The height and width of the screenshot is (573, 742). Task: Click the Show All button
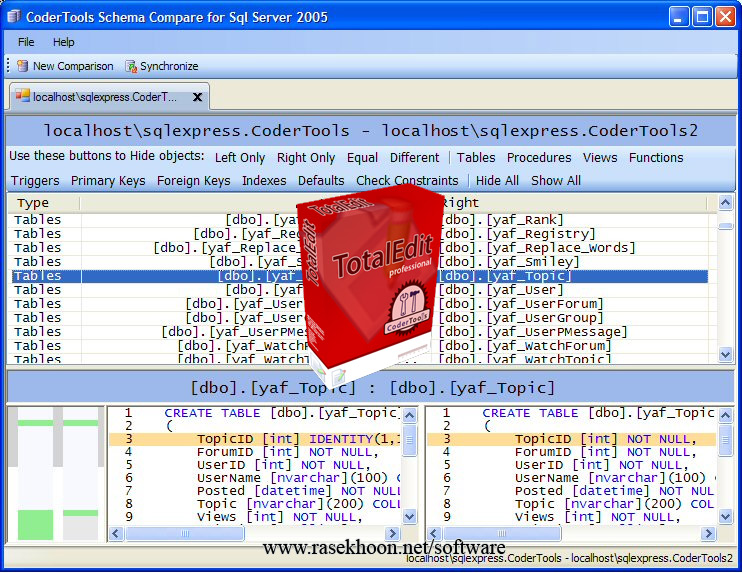point(556,181)
